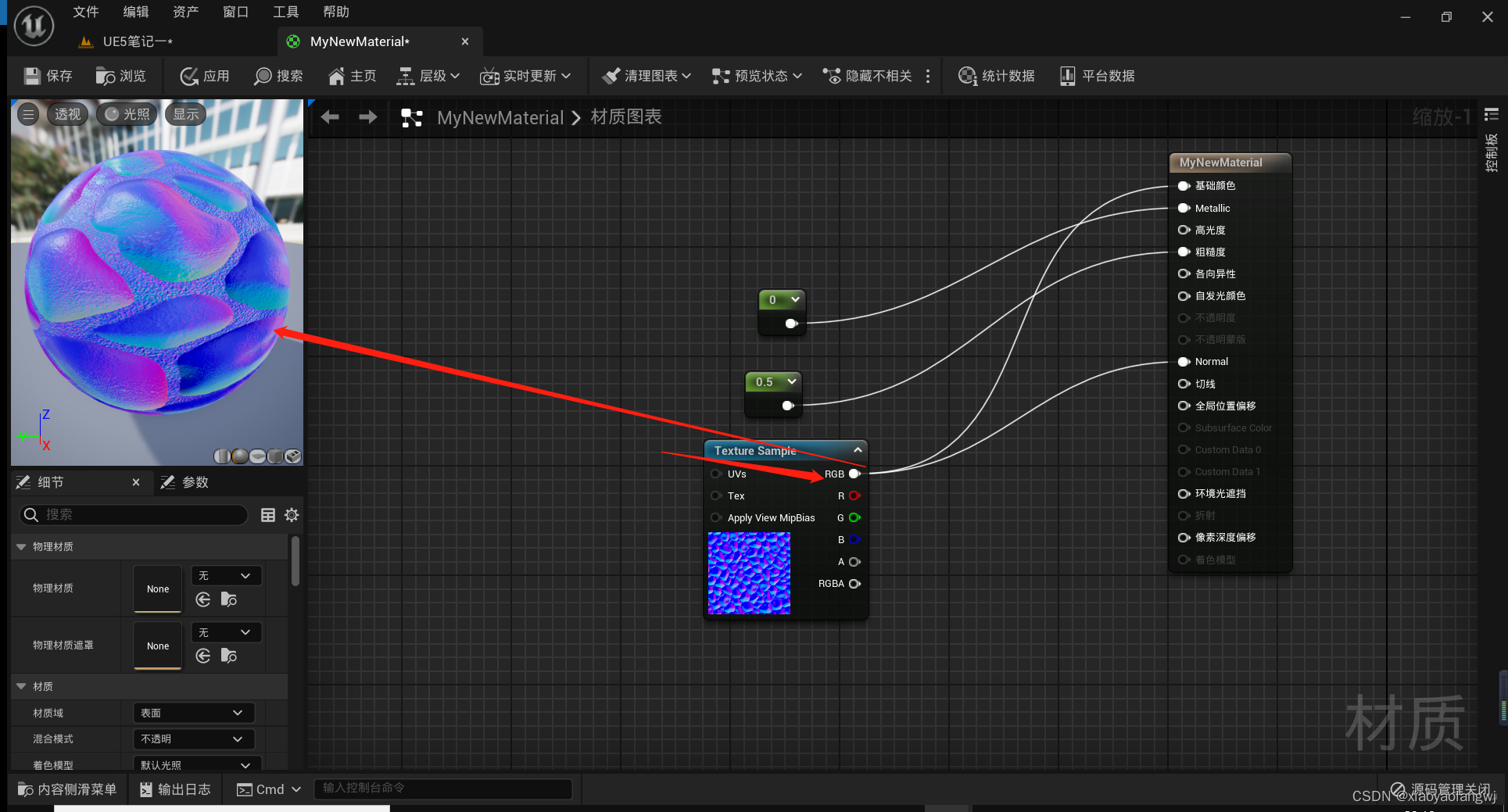Select the custom preview mesh icon
Viewport: 1508px width, 812px height.
point(292,456)
